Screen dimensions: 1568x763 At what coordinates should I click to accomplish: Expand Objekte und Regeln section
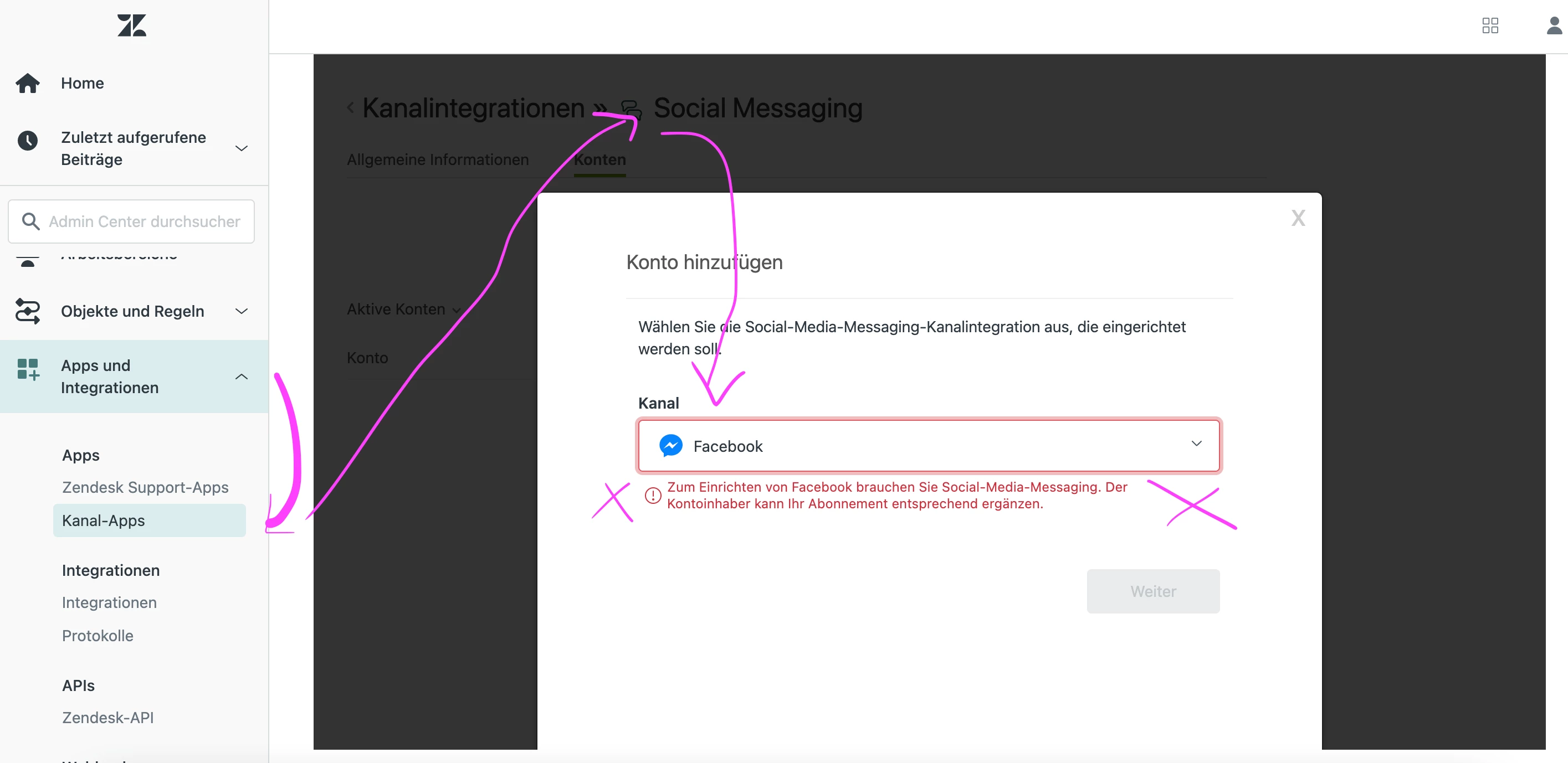click(241, 311)
